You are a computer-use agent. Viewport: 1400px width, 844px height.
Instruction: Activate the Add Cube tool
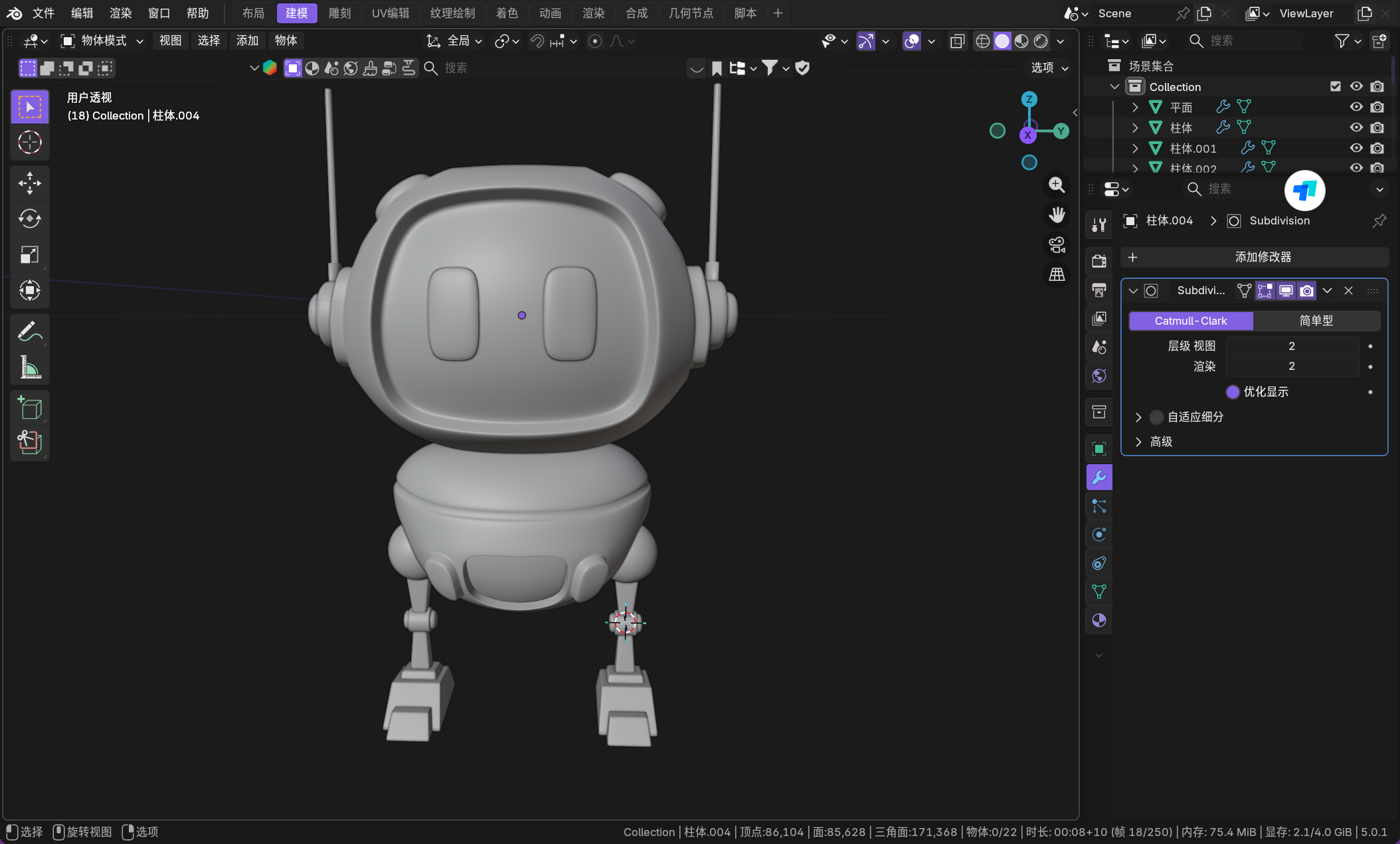point(30,408)
